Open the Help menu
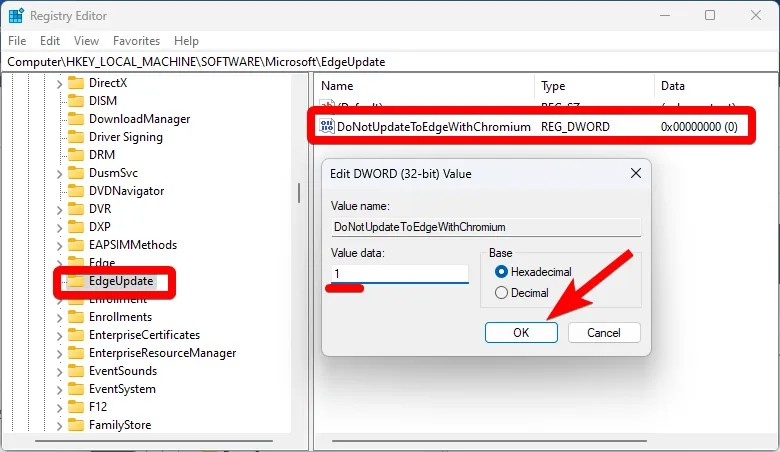780x452 pixels. click(186, 41)
